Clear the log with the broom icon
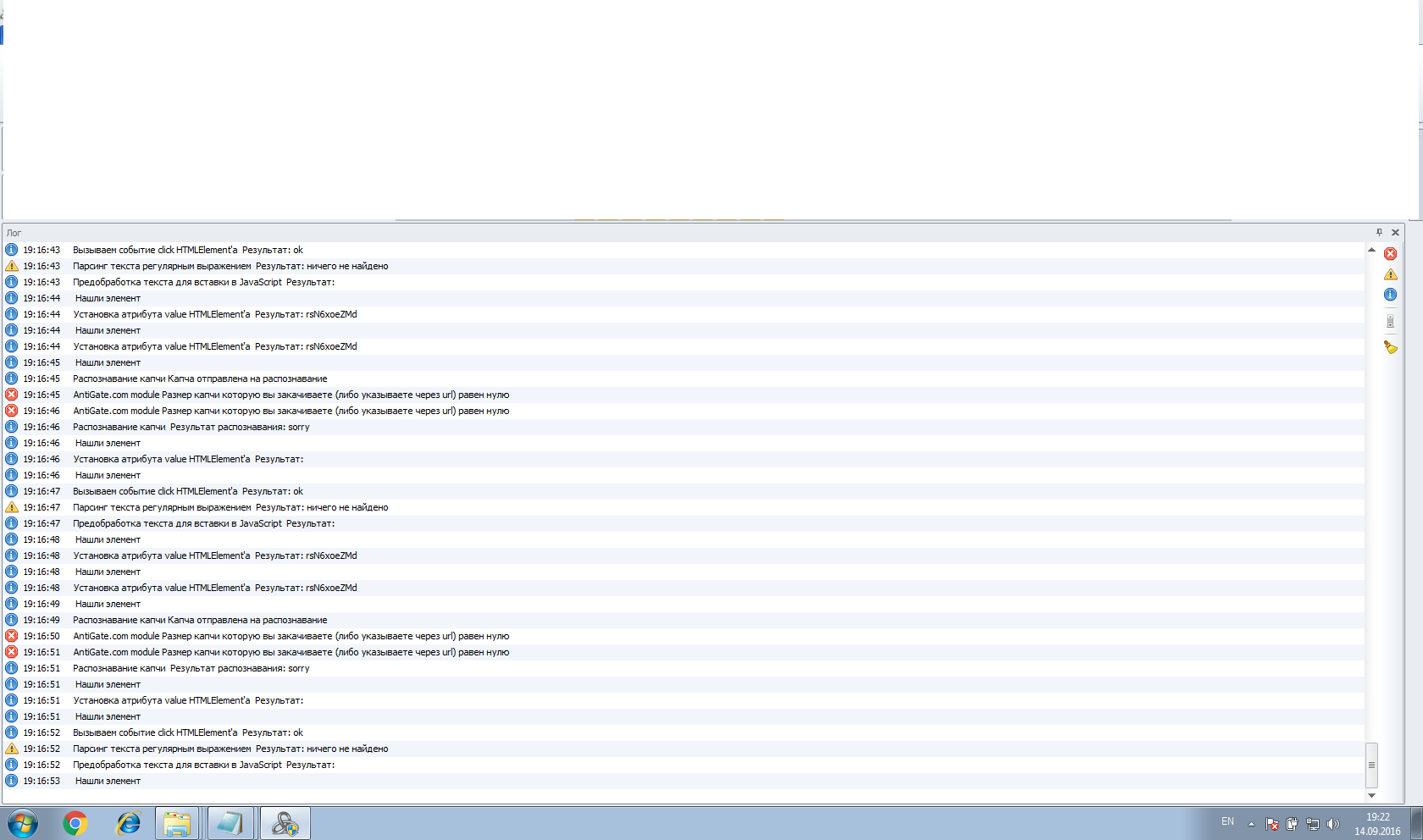This screenshot has height=840, width=1423. (1390, 347)
